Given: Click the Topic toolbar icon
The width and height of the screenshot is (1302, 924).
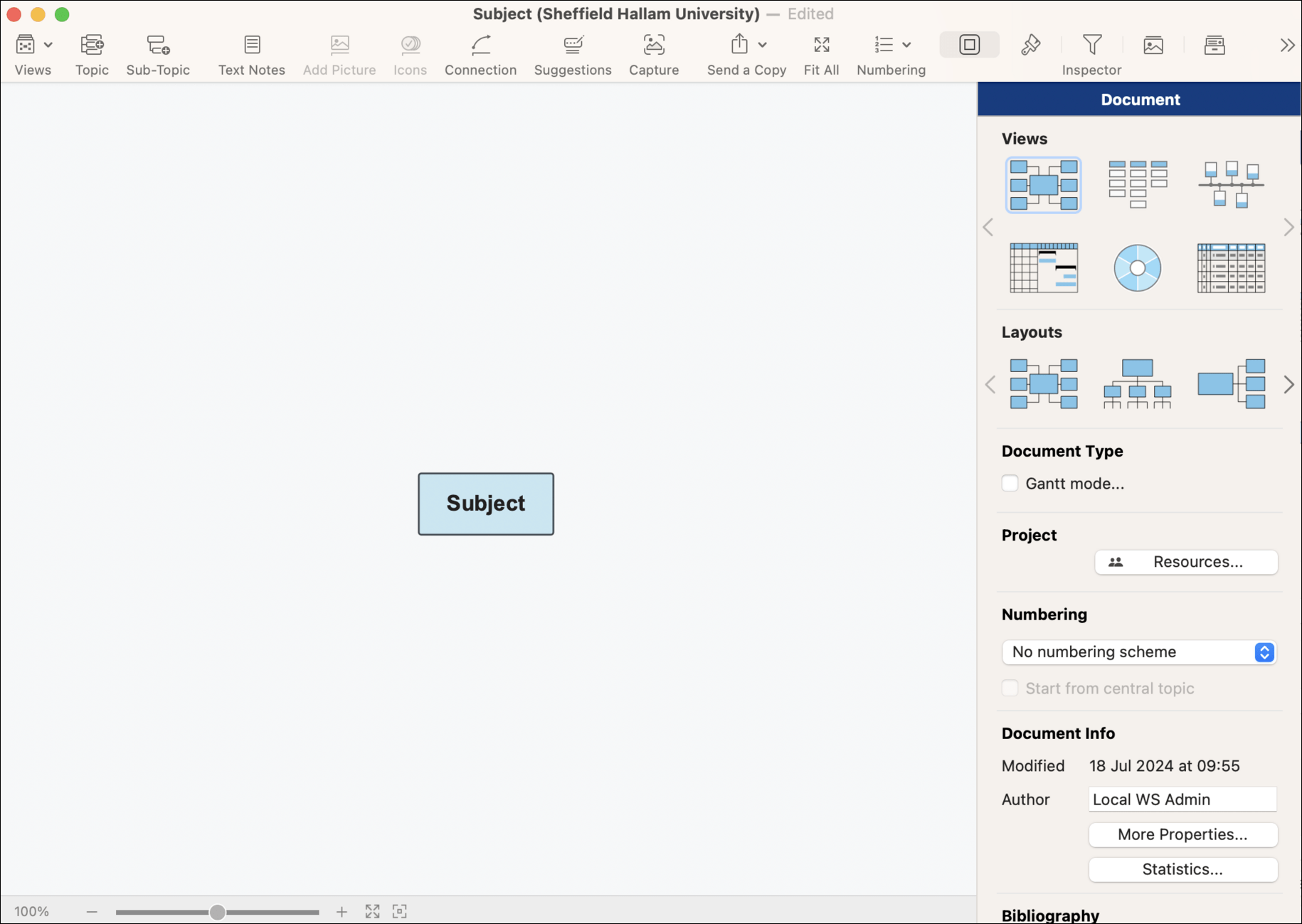Looking at the screenshot, I should 92,46.
